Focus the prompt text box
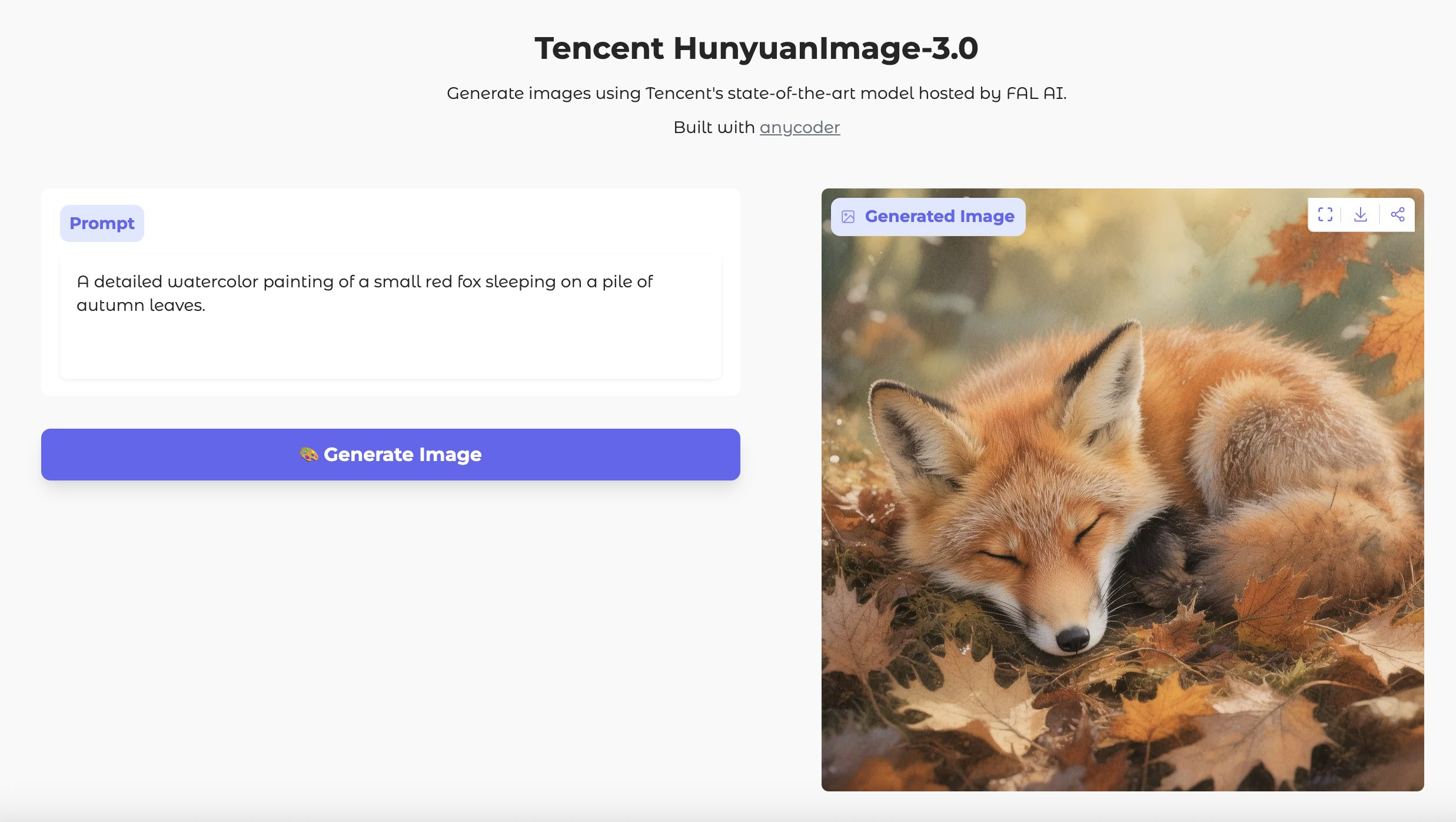 click(x=390, y=317)
